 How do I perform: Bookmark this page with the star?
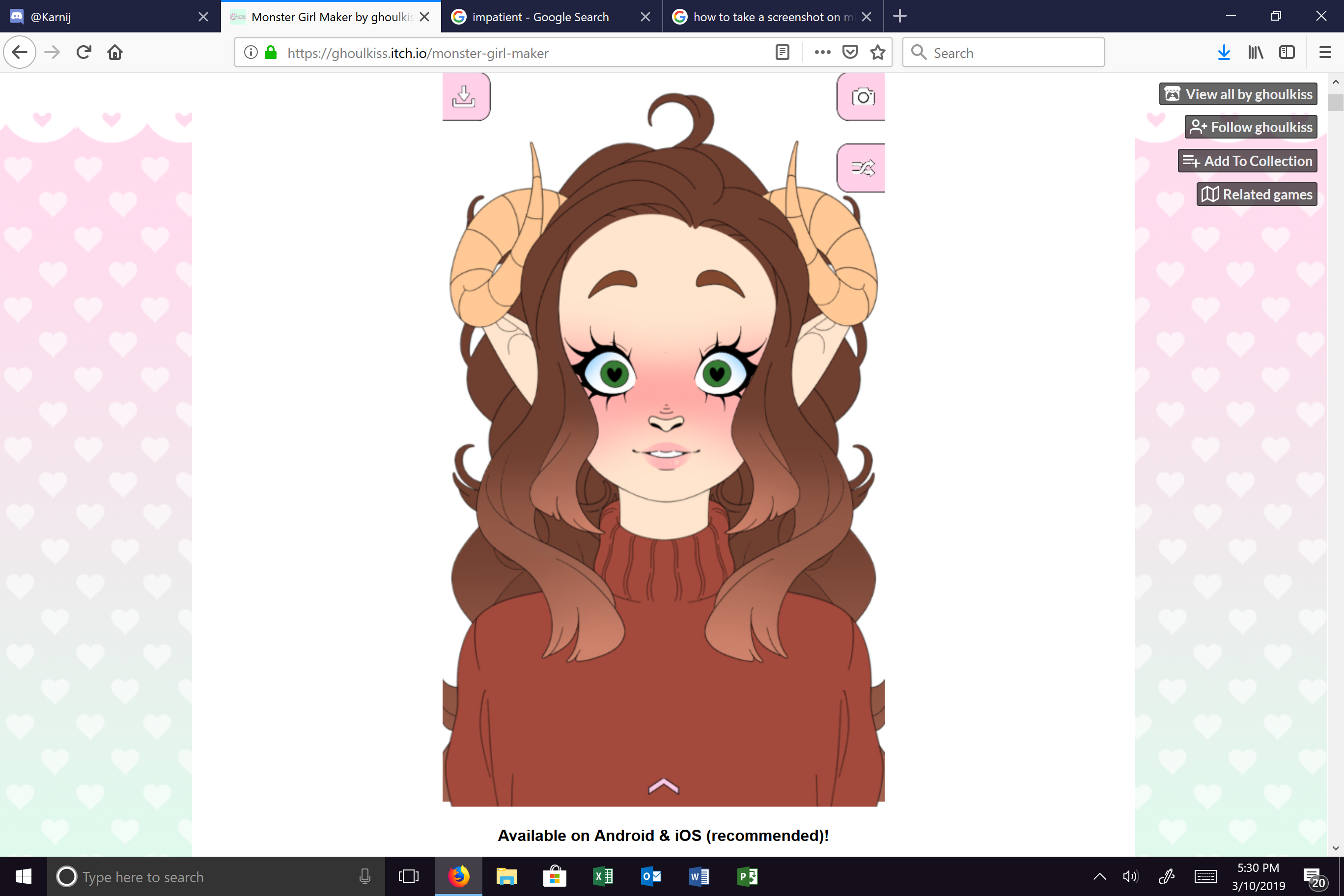[878, 52]
